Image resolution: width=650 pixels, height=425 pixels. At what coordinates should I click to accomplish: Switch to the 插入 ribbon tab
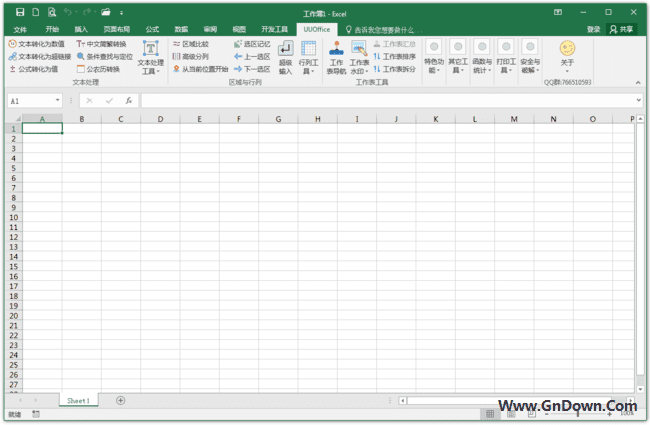point(81,29)
